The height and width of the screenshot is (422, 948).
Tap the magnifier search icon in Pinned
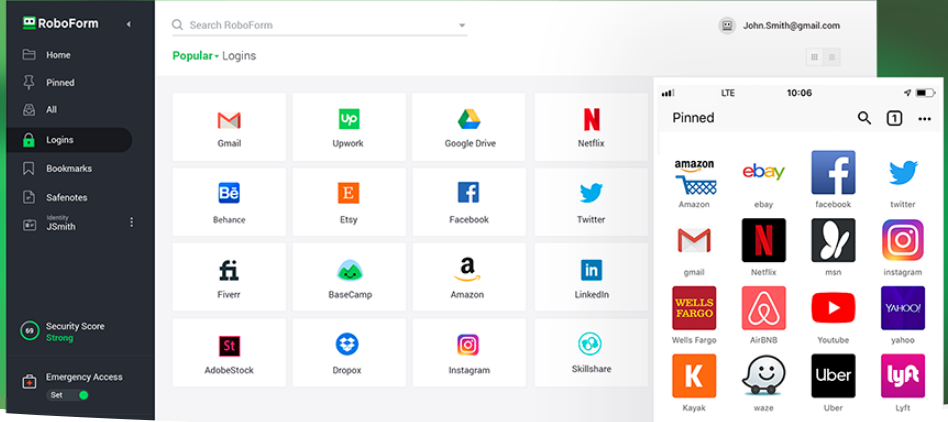(864, 118)
